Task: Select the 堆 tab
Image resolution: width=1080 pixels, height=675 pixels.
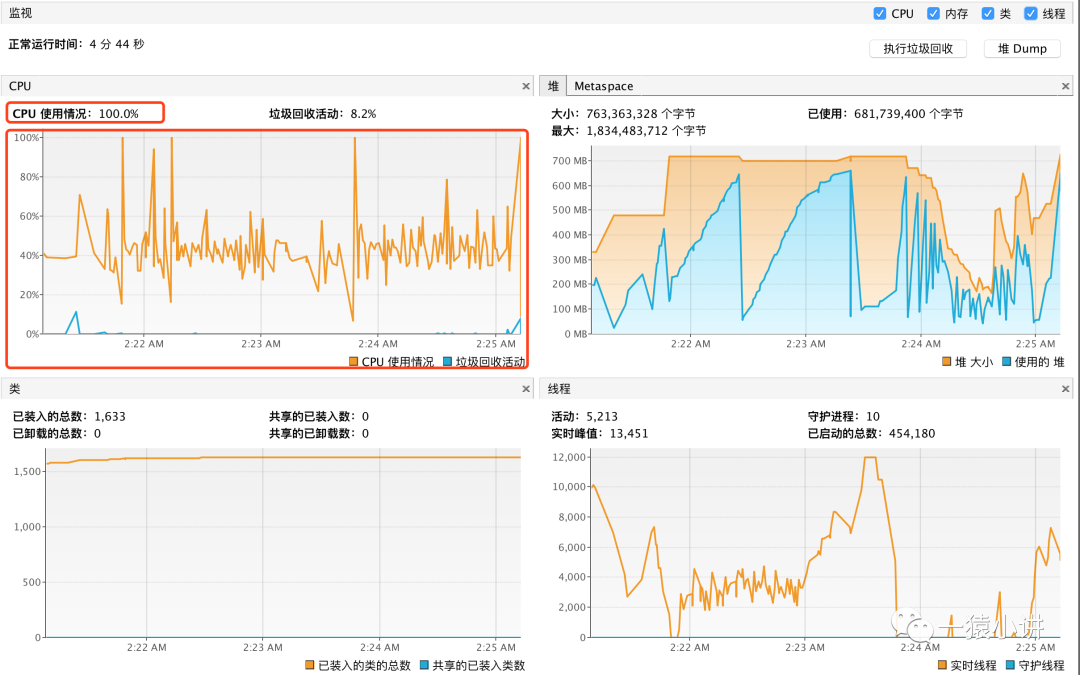Action: click(553, 86)
